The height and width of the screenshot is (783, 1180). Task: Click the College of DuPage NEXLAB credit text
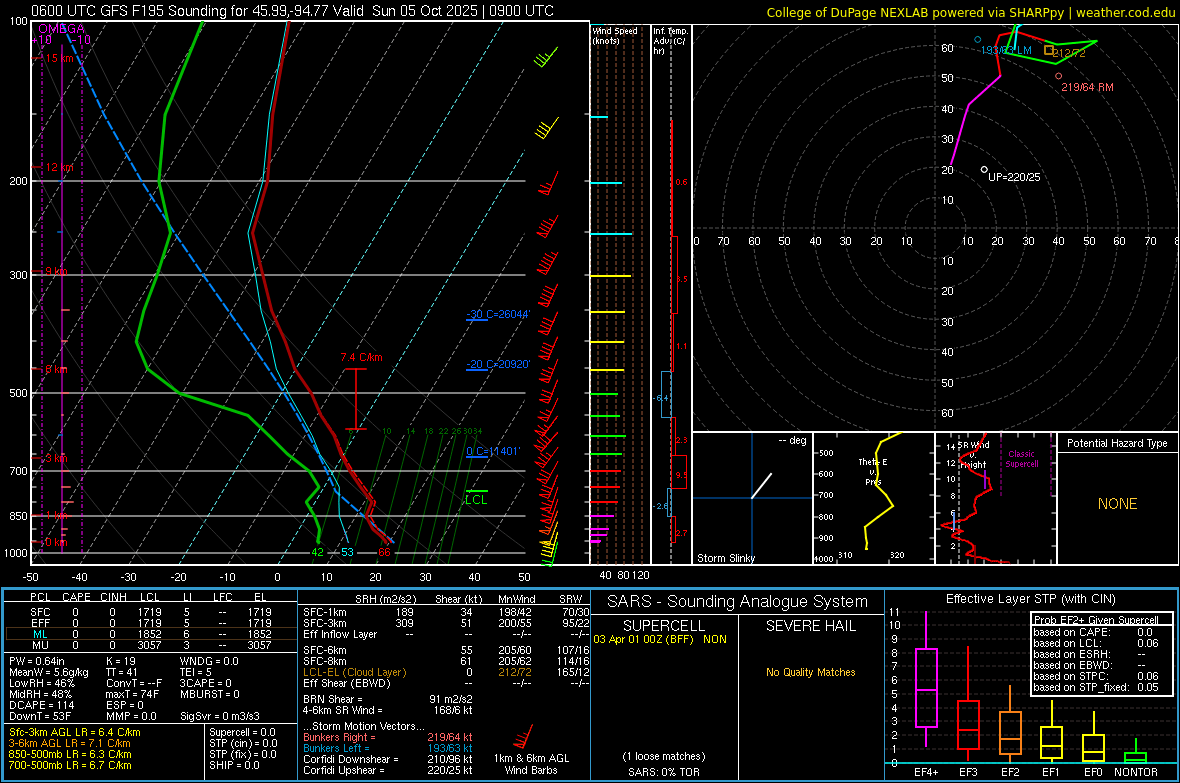pos(970,12)
